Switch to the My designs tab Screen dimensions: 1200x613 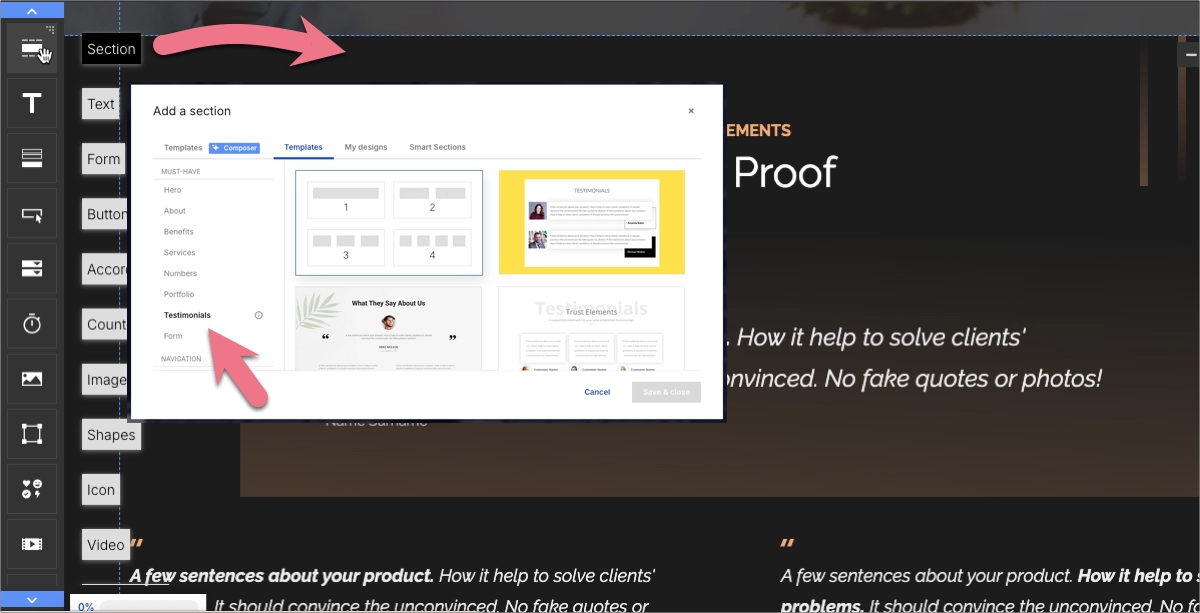point(366,147)
